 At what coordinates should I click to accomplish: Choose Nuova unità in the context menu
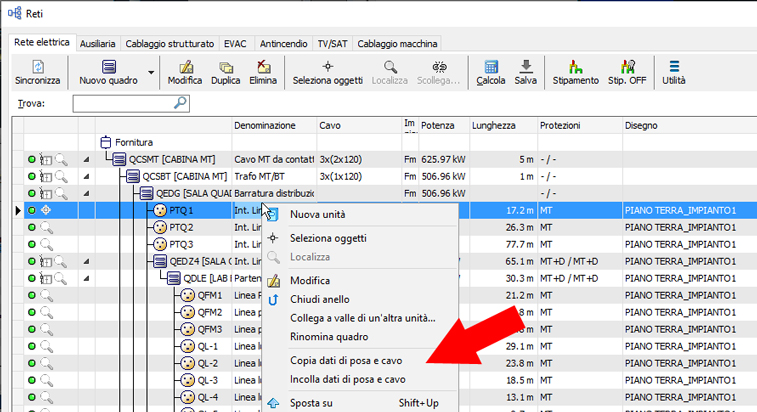pyautogui.click(x=360, y=214)
